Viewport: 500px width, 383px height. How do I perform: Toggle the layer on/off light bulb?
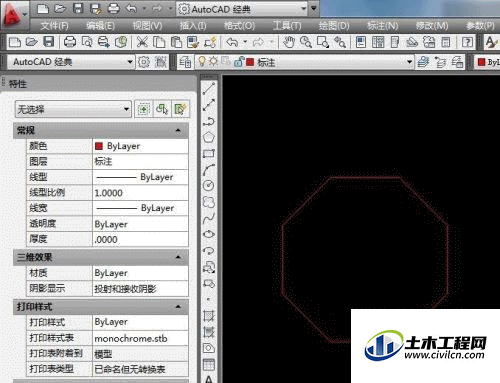tap(202, 61)
